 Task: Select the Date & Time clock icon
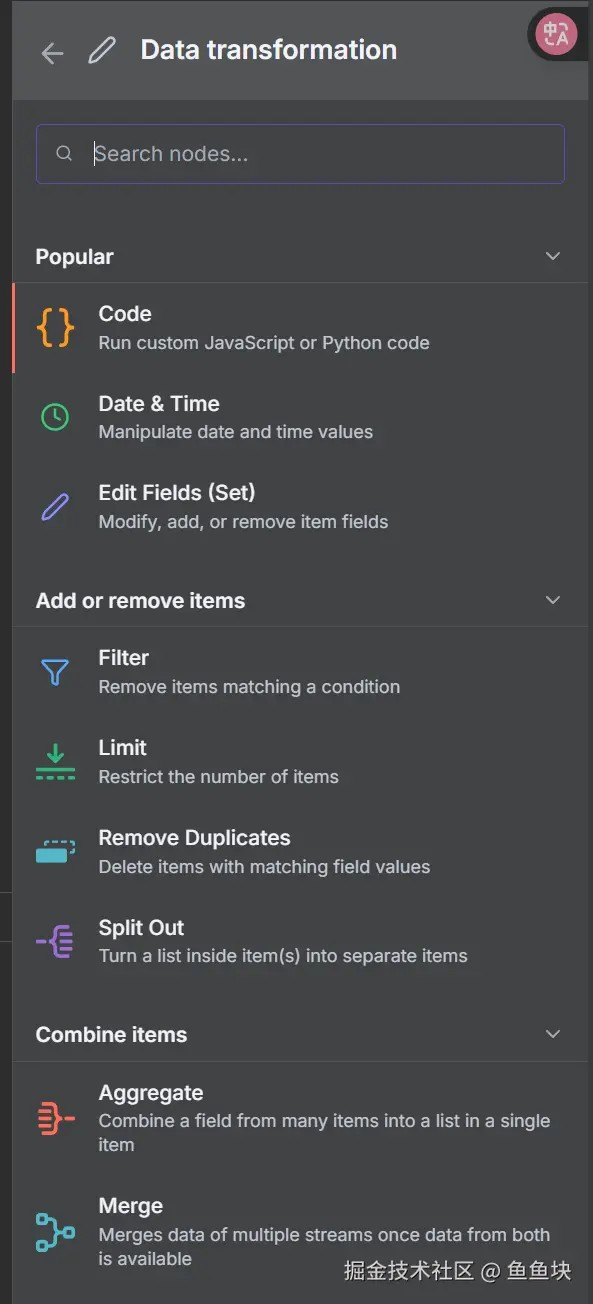coord(55,417)
